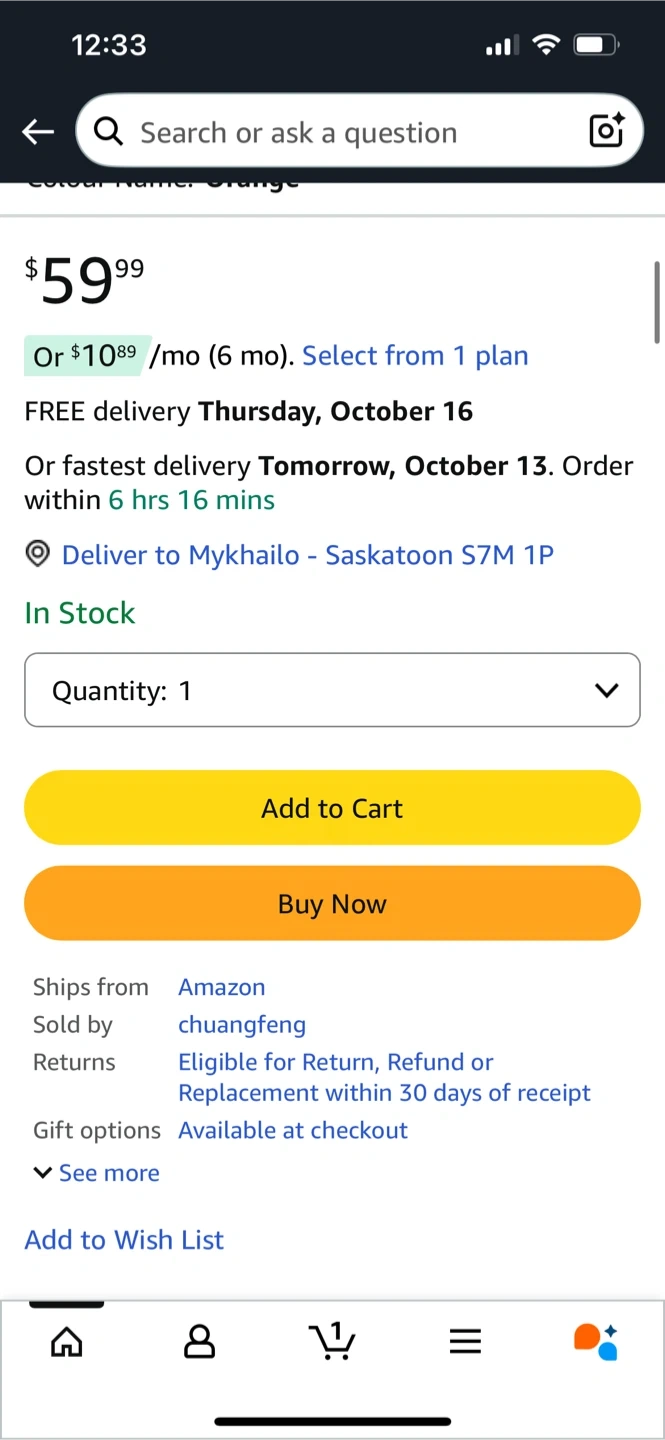Open the hamburger menu icon
665x1440 pixels.
(465, 1341)
